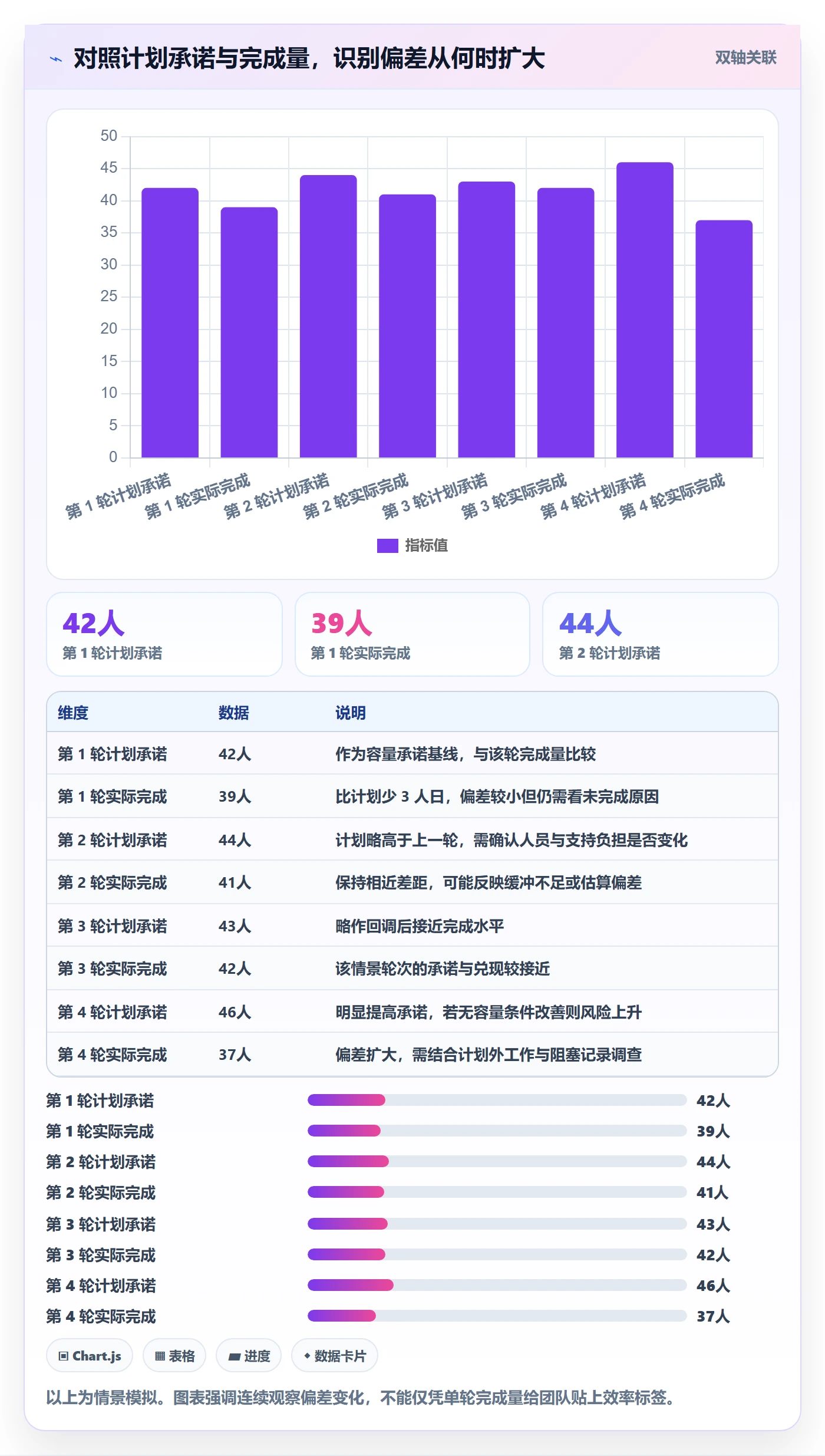Click the 数据卡片 tag chip
This screenshot has width=825, height=1456.
coord(335,1356)
